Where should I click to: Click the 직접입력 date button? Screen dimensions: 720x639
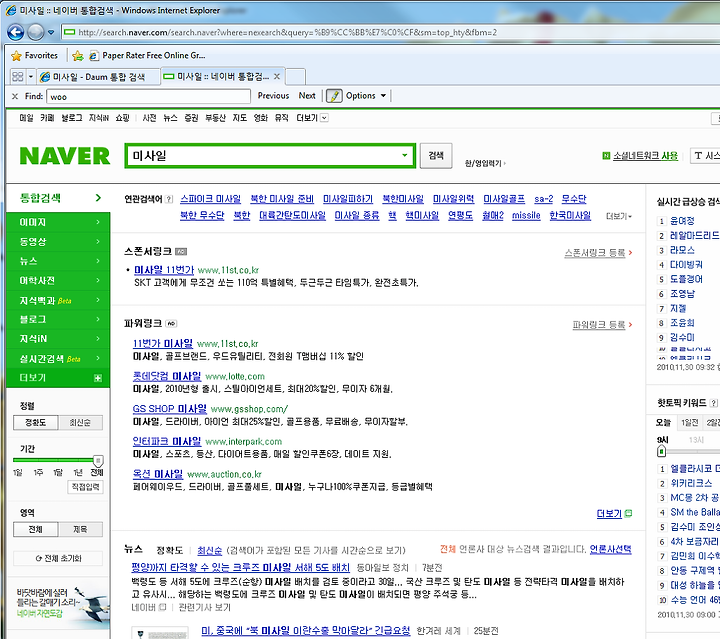[85, 487]
